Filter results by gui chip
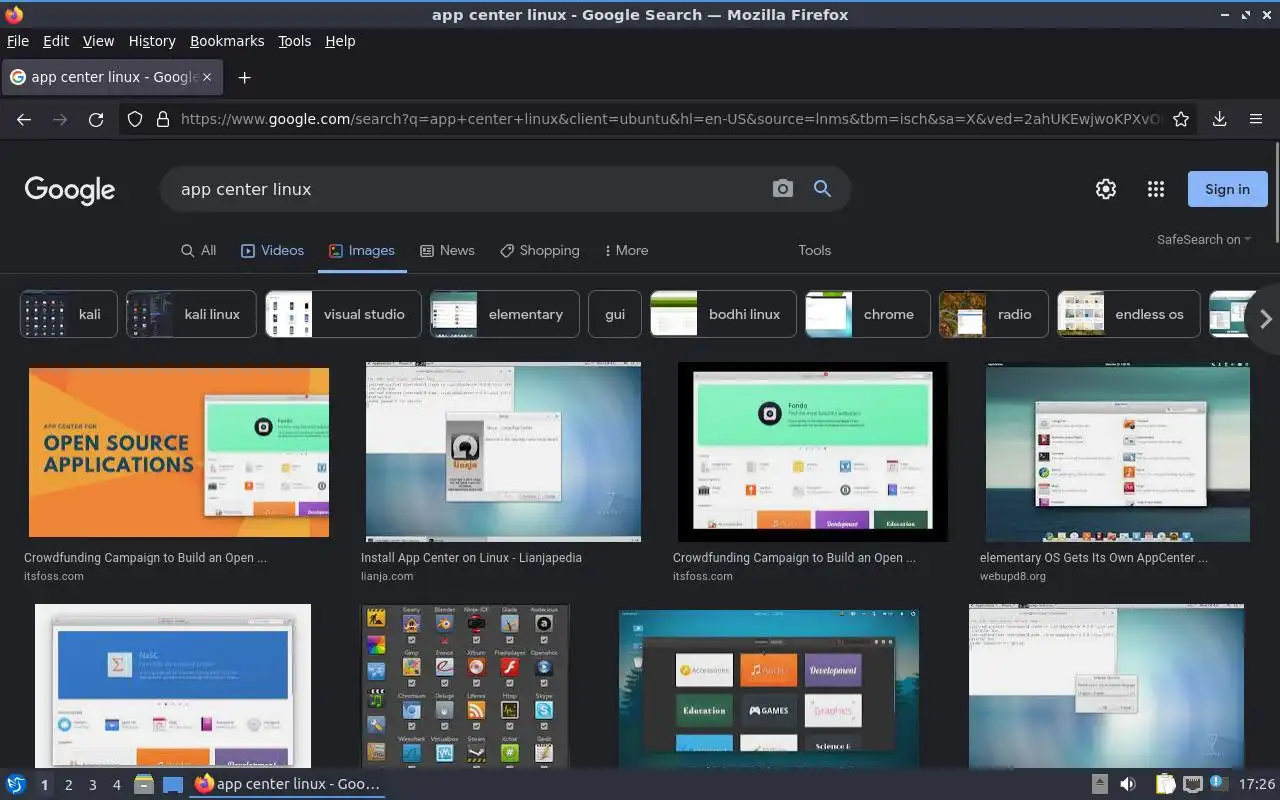 615,314
